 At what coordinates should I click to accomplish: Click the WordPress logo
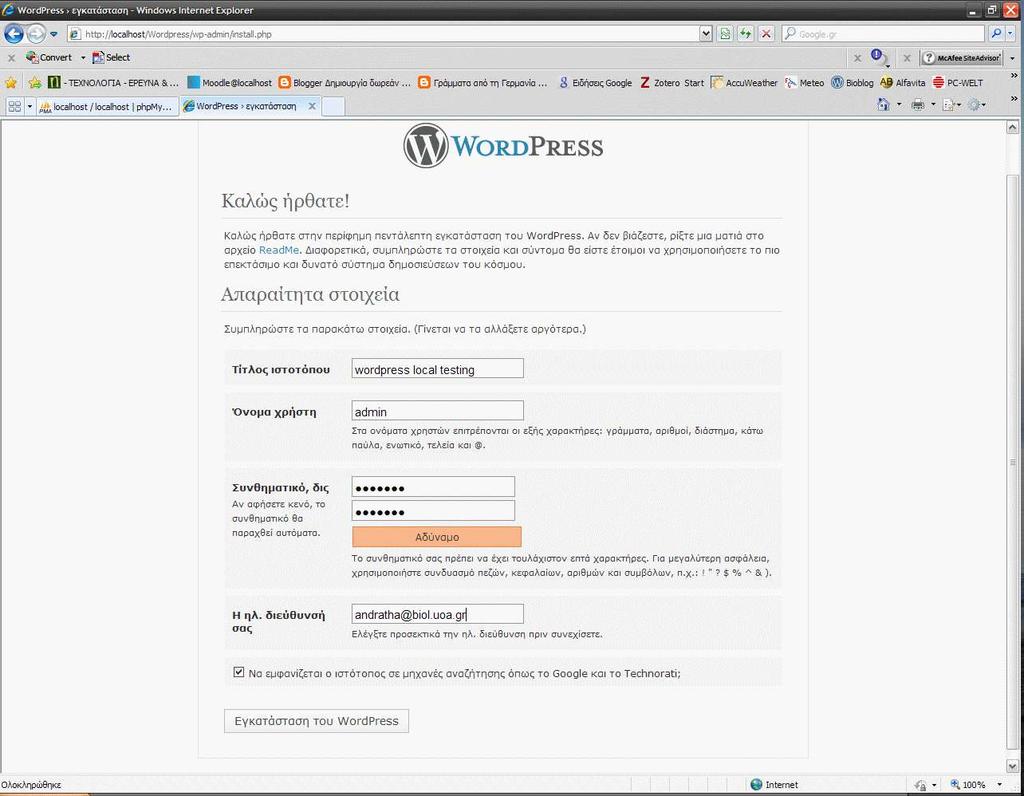pyautogui.click(x=503, y=146)
